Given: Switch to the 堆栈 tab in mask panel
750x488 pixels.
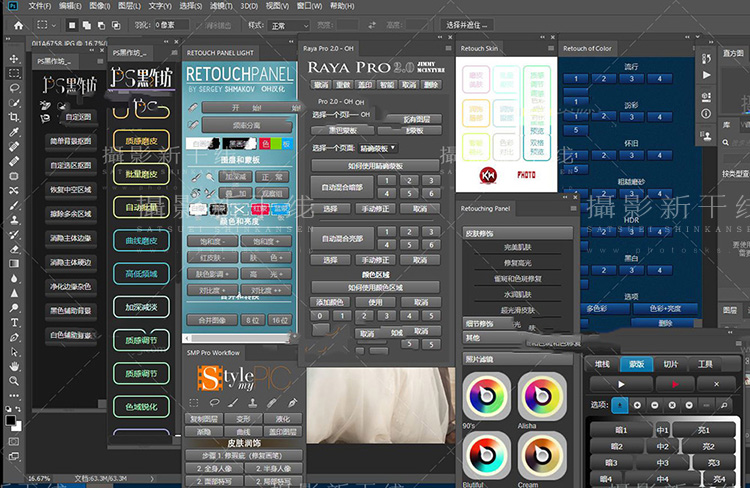Looking at the screenshot, I should pyautogui.click(x=602, y=364).
